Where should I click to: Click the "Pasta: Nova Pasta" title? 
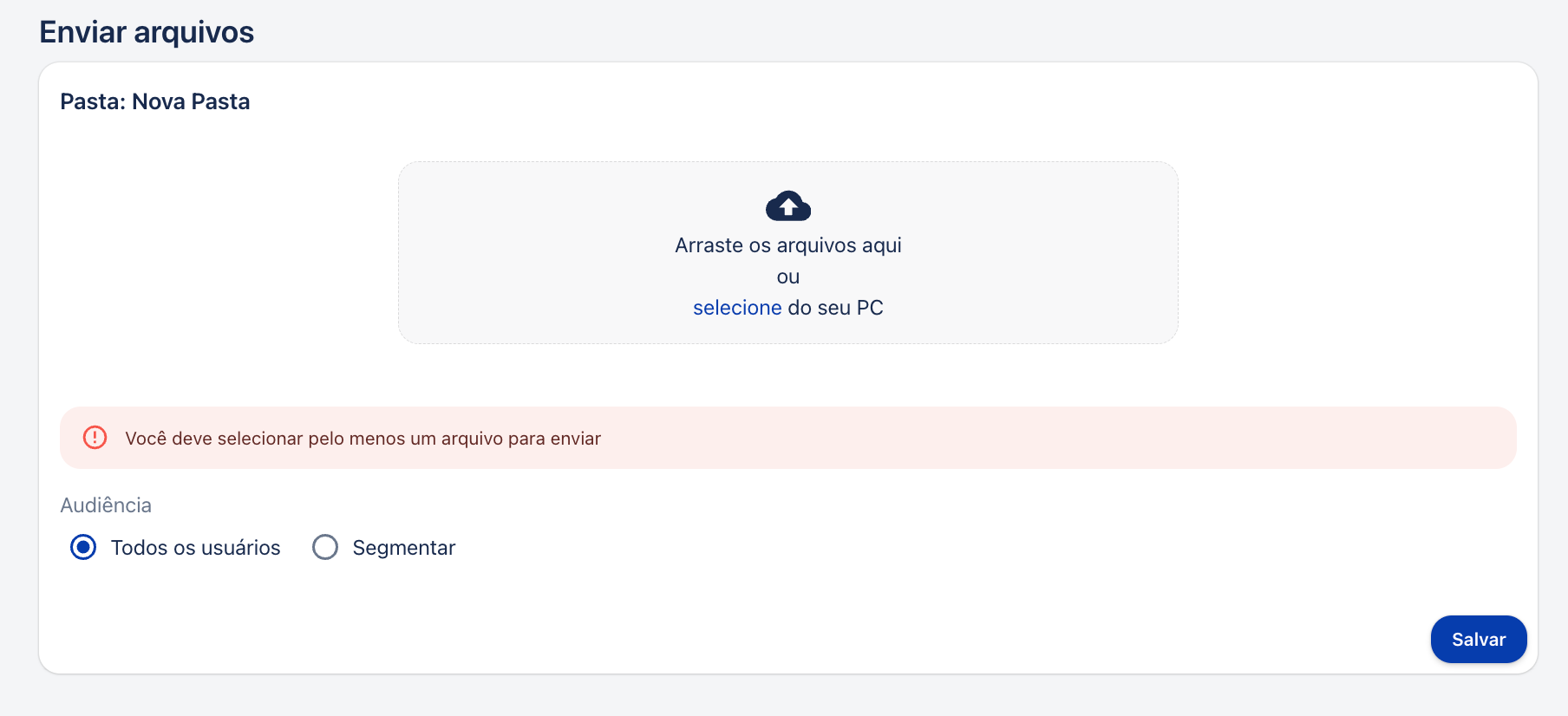(154, 101)
